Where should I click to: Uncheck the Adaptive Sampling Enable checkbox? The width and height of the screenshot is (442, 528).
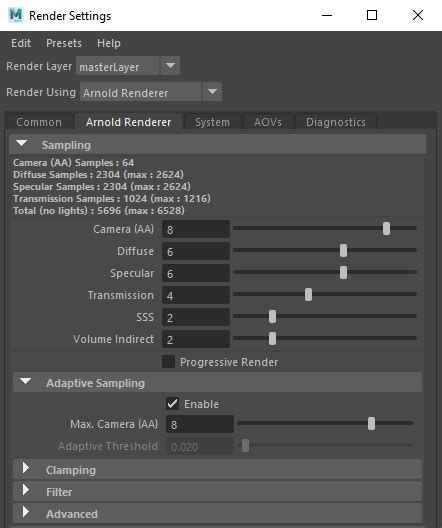[x=172, y=403]
